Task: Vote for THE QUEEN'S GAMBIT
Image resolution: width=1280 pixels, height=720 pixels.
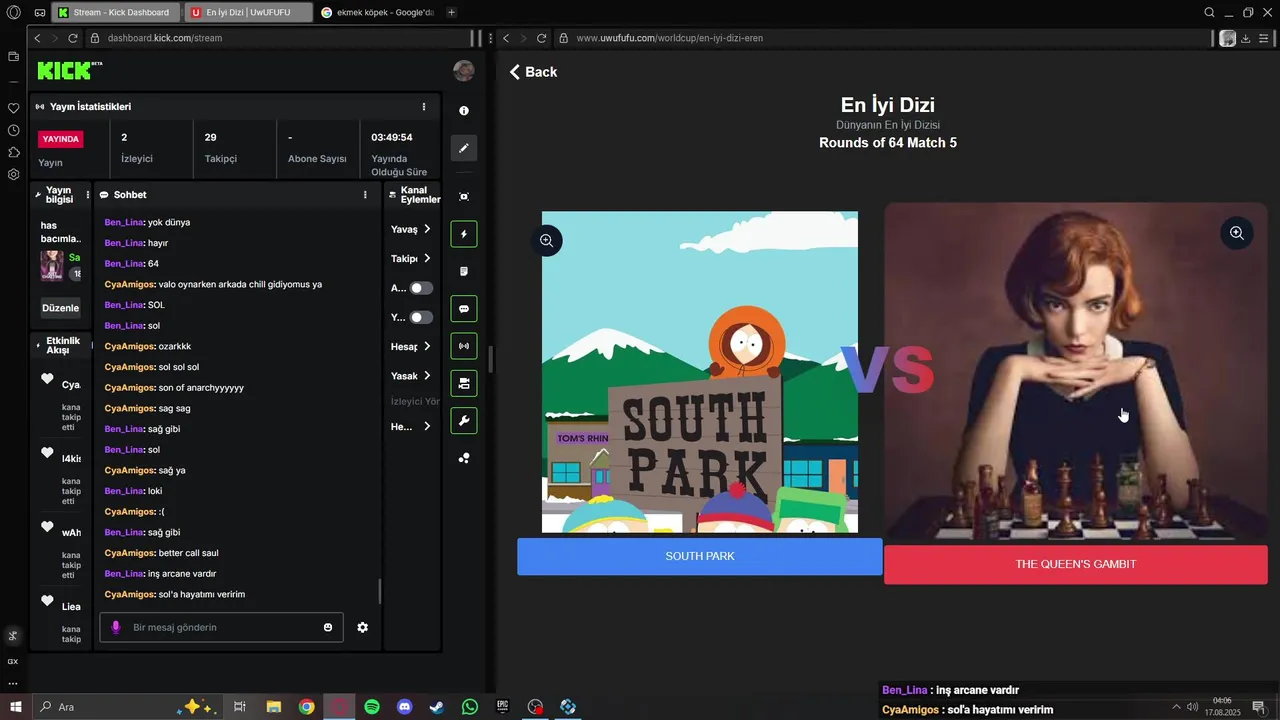Action: pyautogui.click(x=1076, y=564)
